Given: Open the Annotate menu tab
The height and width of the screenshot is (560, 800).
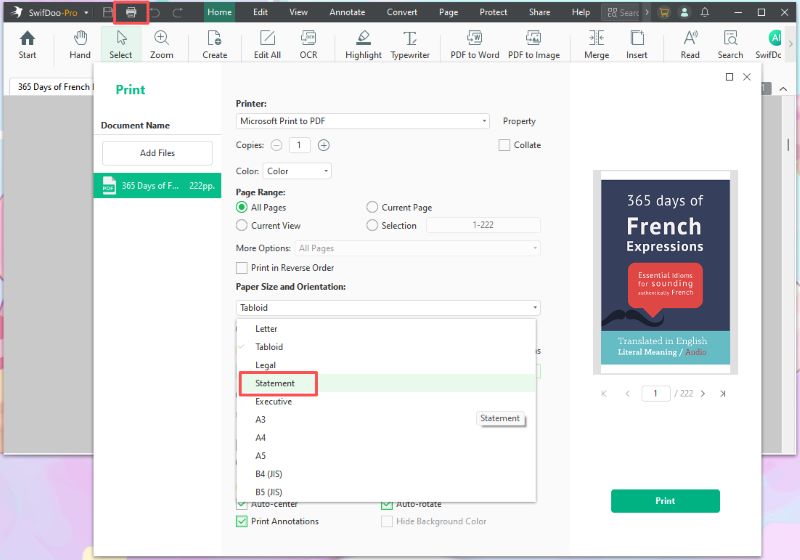Looking at the screenshot, I should tap(347, 12).
